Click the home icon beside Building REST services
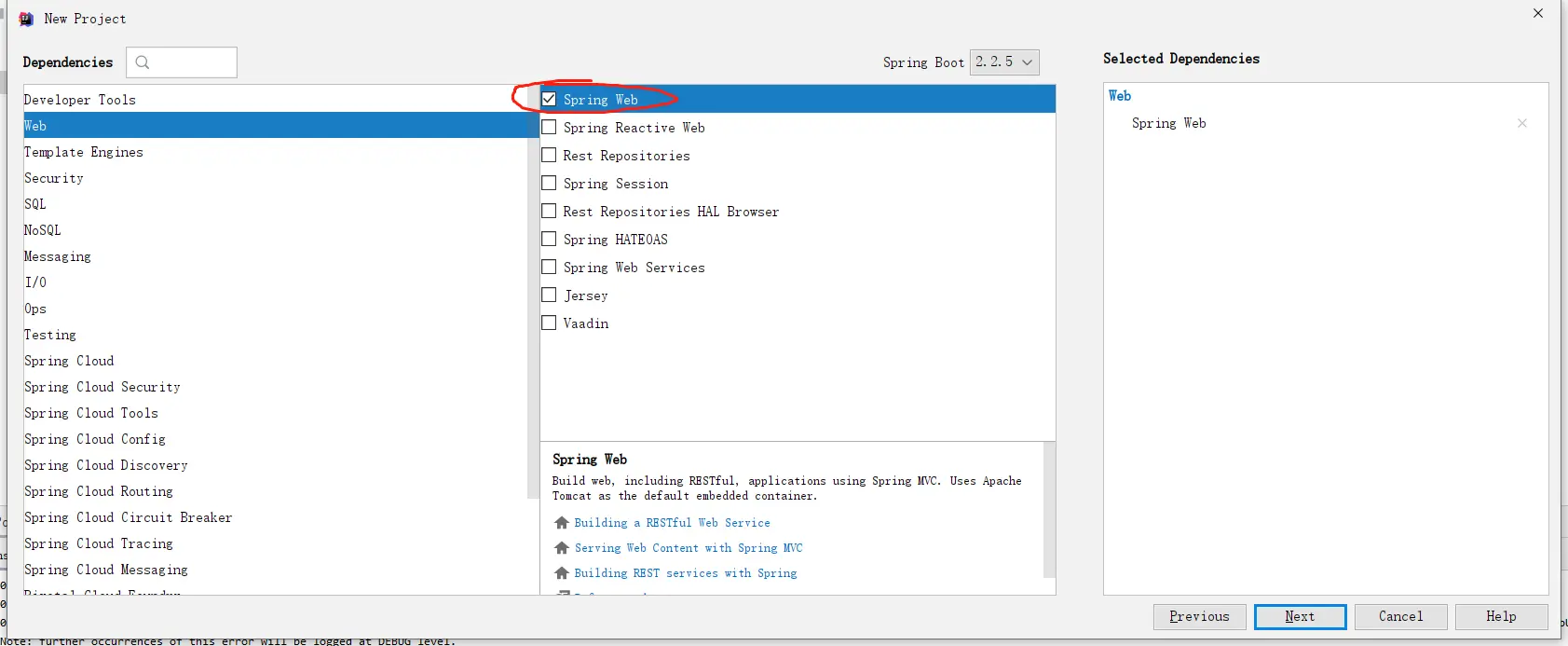This screenshot has width=1568, height=646. click(x=562, y=573)
